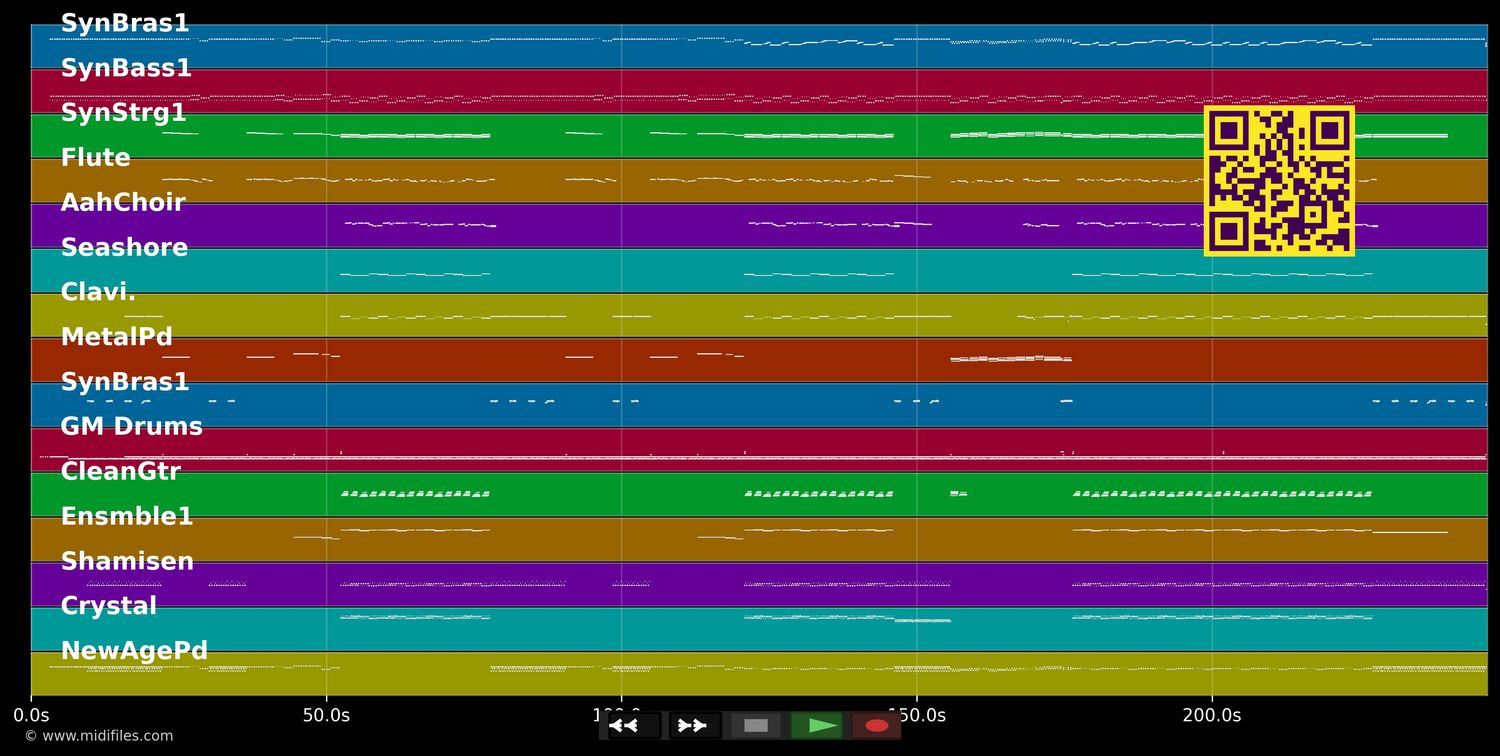
Task: Select the SynBass1 track label
Action: (126, 69)
